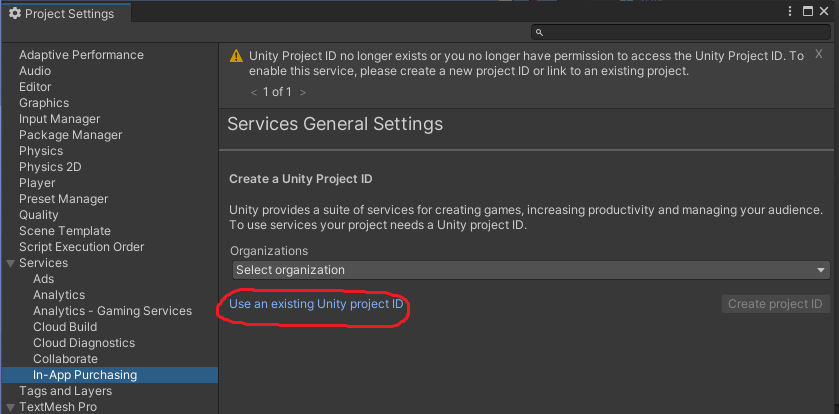
Task: Click Use an existing Unity project ID
Action: pos(316,304)
